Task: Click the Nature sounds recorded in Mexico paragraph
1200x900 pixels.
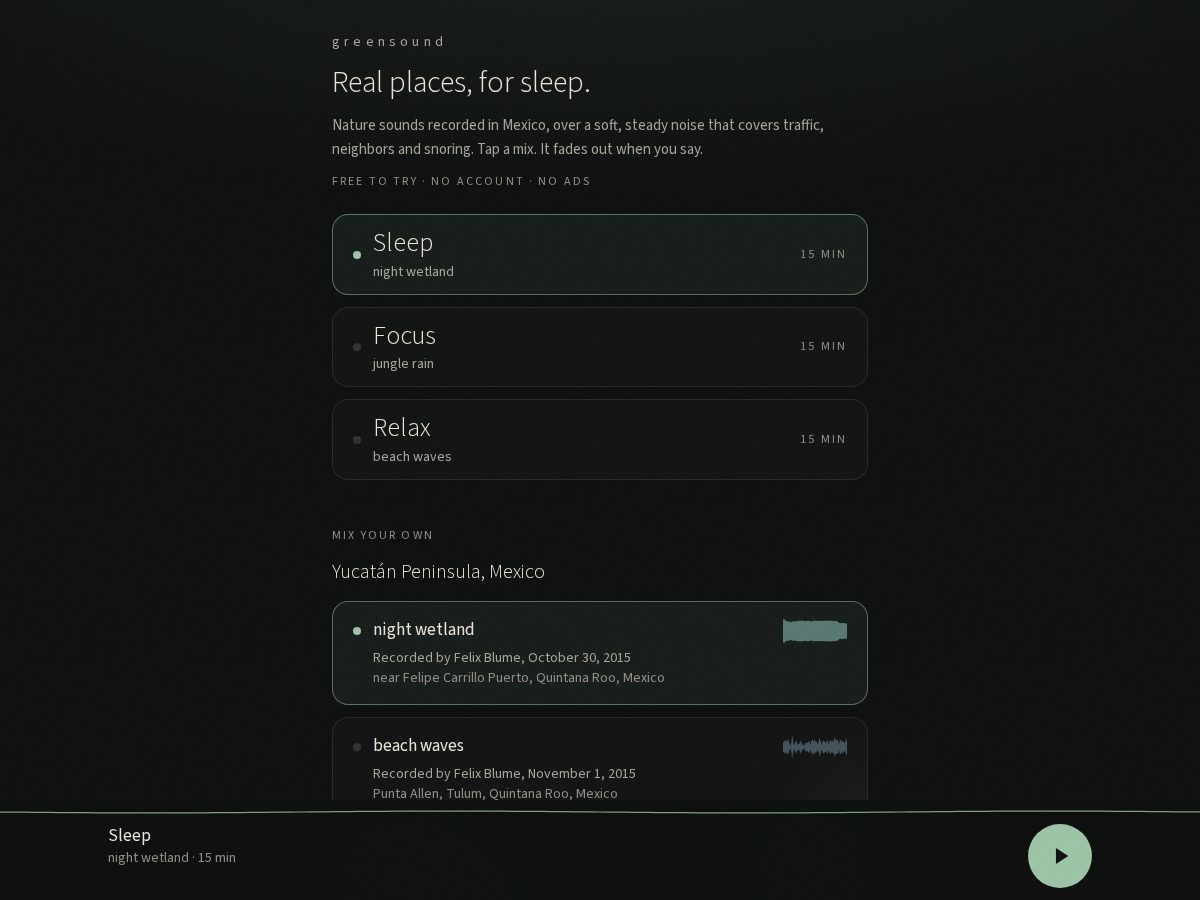Action: (578, 137)
